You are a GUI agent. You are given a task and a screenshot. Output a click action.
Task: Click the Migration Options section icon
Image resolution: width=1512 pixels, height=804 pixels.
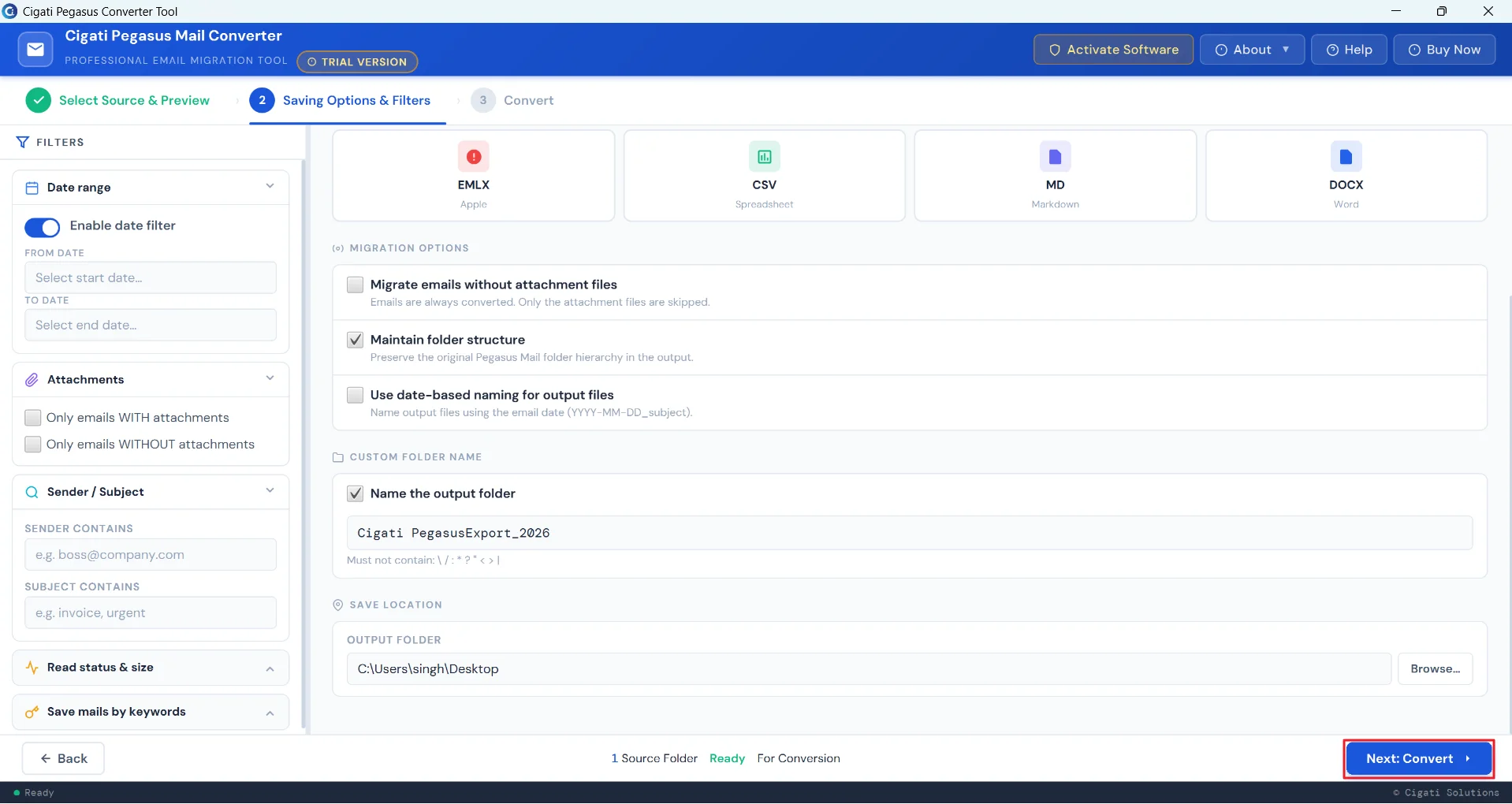(338, 248)
